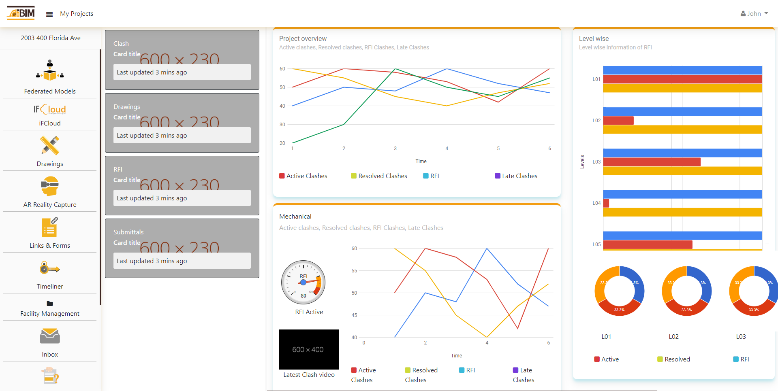Click the BIM logo
778x391 pixels.
tap(20, 14)
